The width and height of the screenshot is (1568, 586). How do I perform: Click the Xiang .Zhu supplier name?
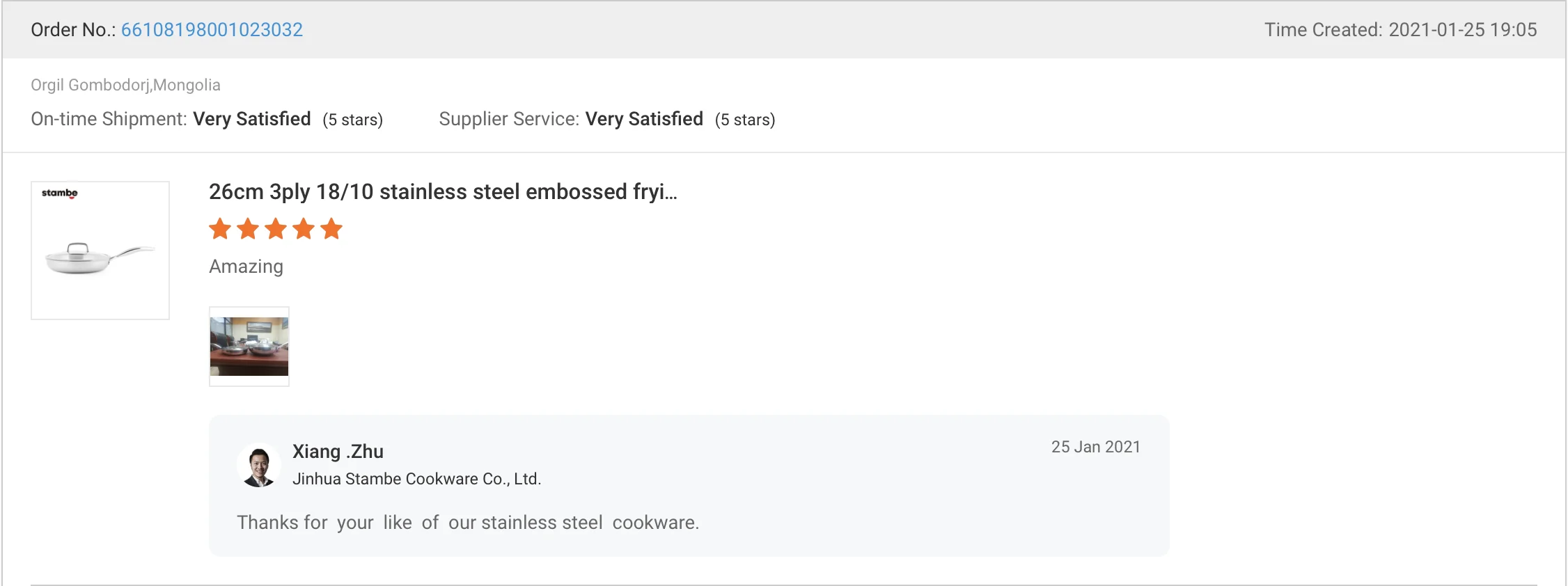[338, 452]
